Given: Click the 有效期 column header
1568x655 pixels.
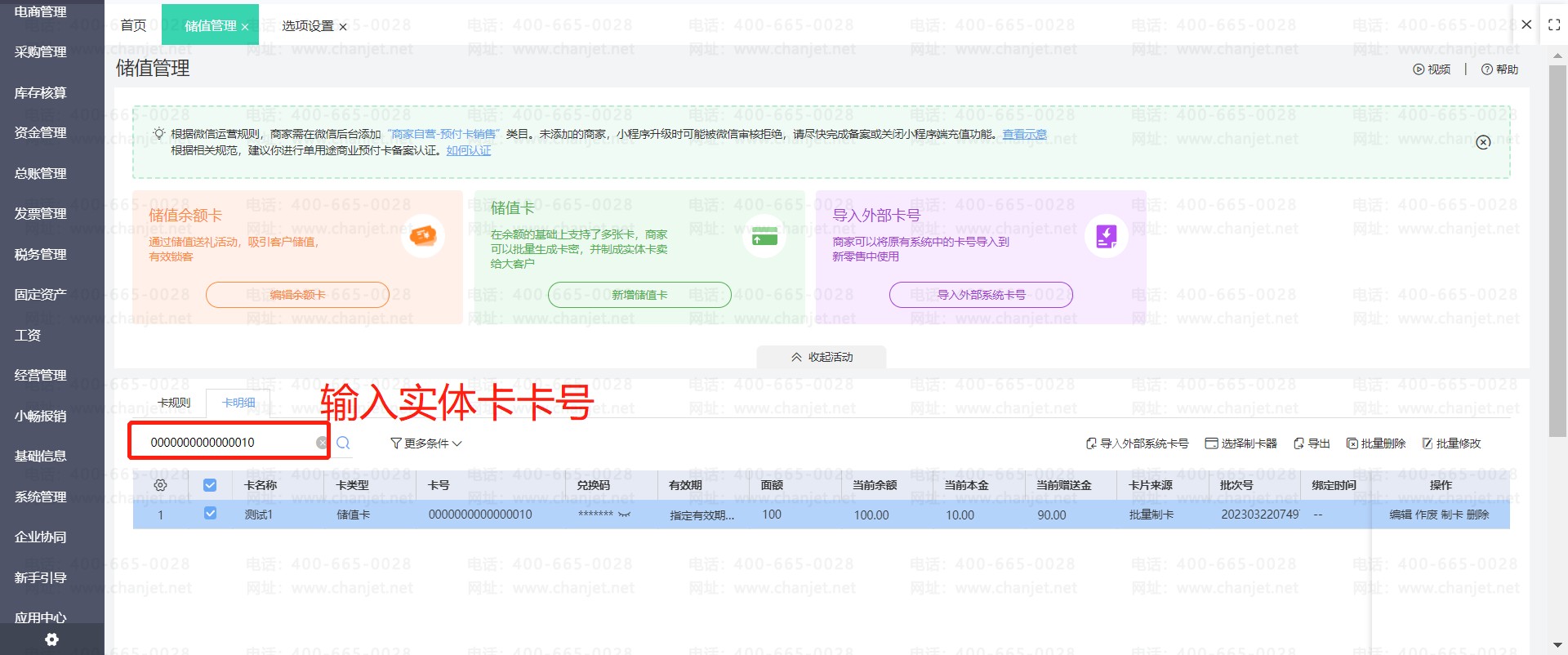Looking at the screenshot, I should [685, 485].
